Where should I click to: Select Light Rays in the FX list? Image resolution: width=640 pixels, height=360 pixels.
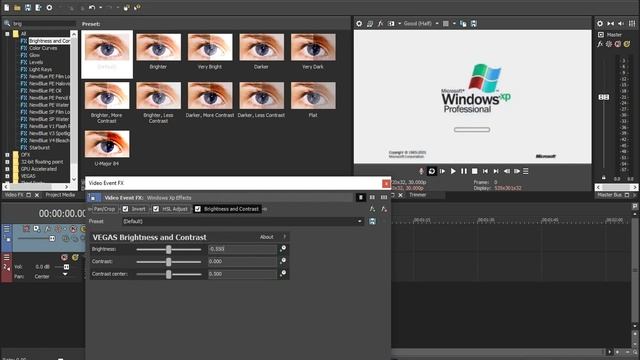(40, 69)
